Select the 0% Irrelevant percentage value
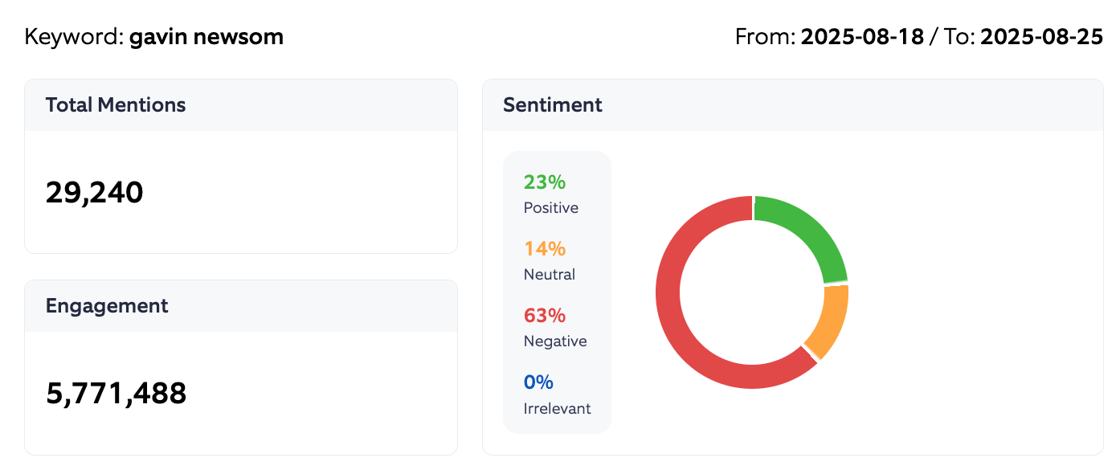 coord(538,382)
